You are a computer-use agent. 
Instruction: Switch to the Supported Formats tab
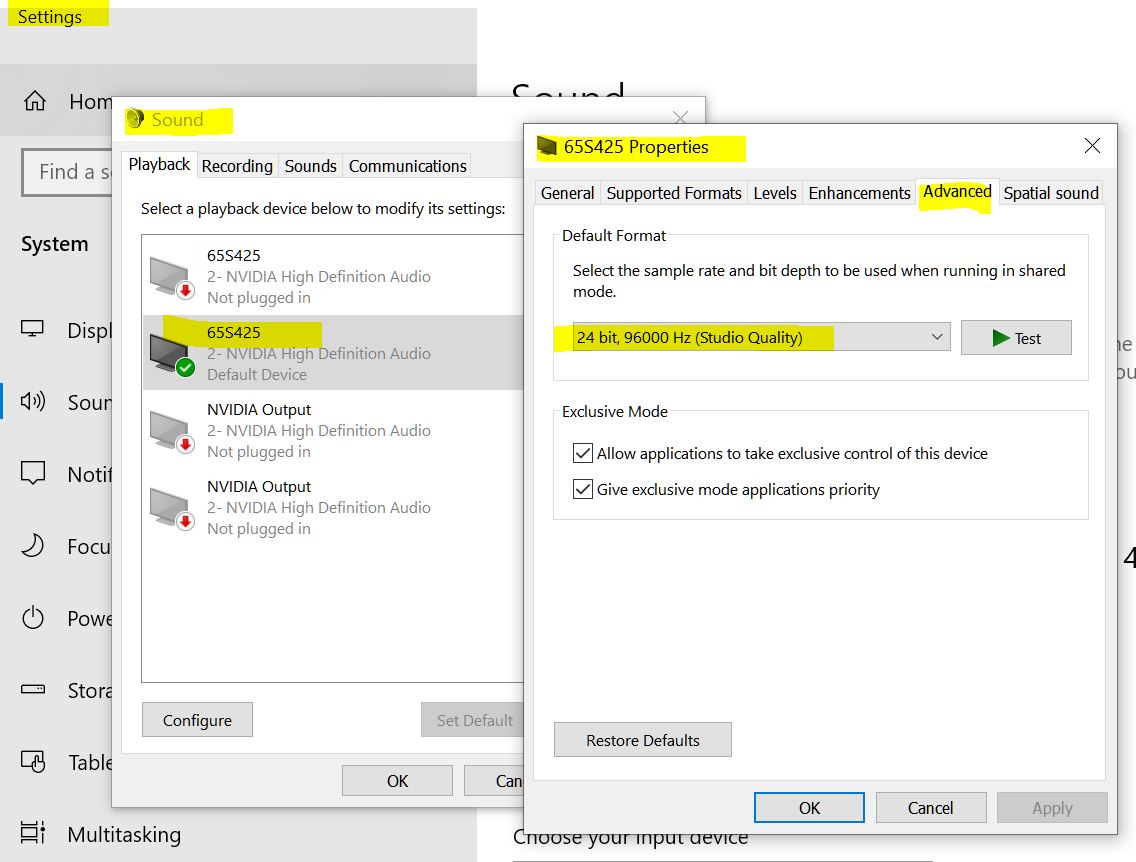click(674, 193)
